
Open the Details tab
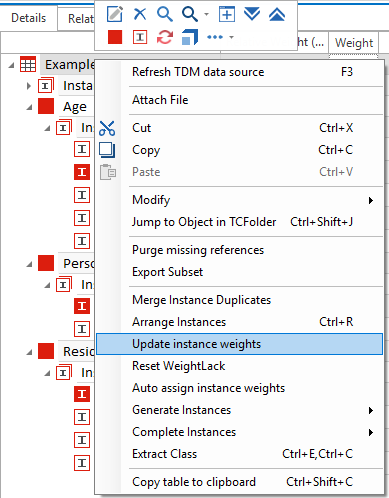(29, 18)
